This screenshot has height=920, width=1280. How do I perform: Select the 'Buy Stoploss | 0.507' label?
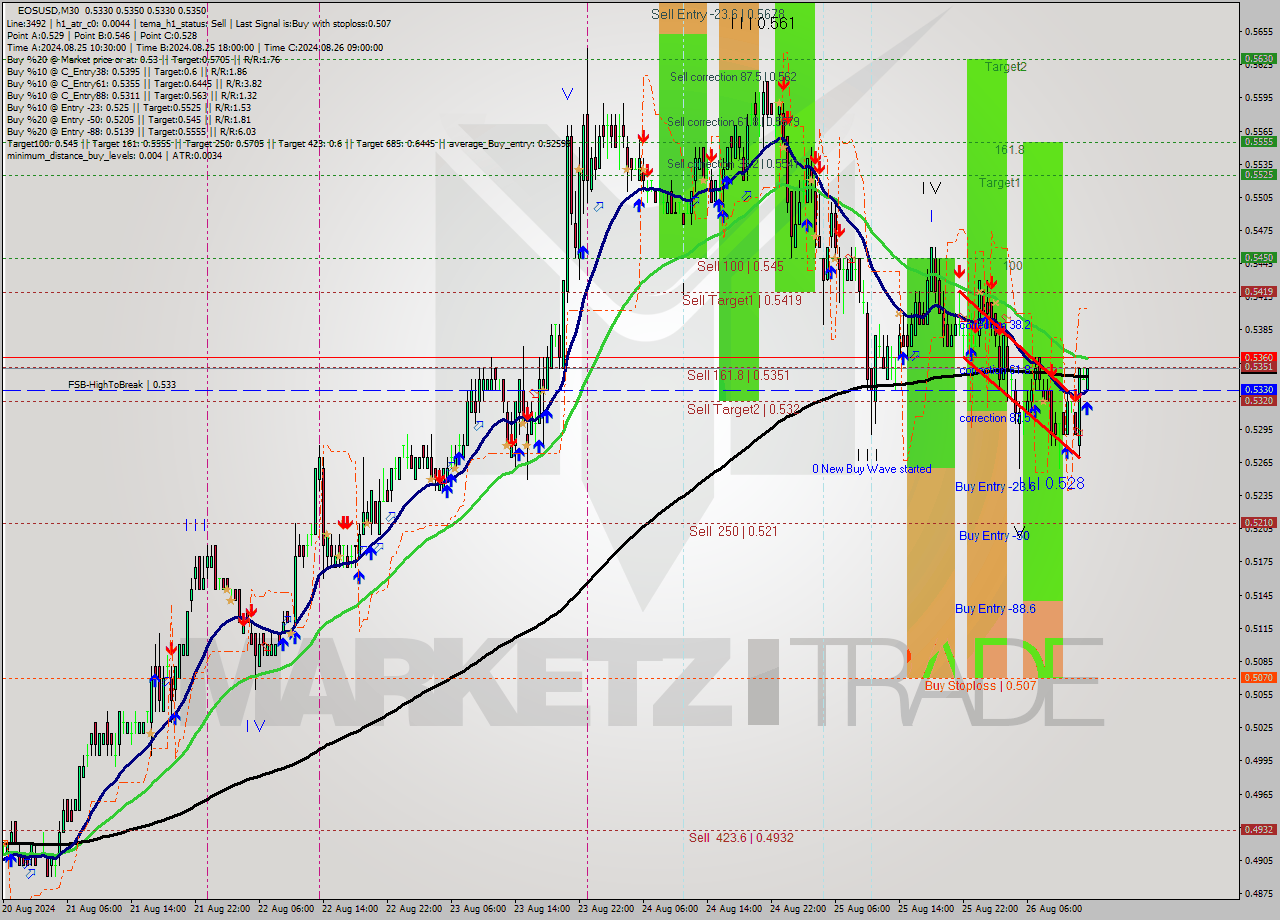pos(980,685)
